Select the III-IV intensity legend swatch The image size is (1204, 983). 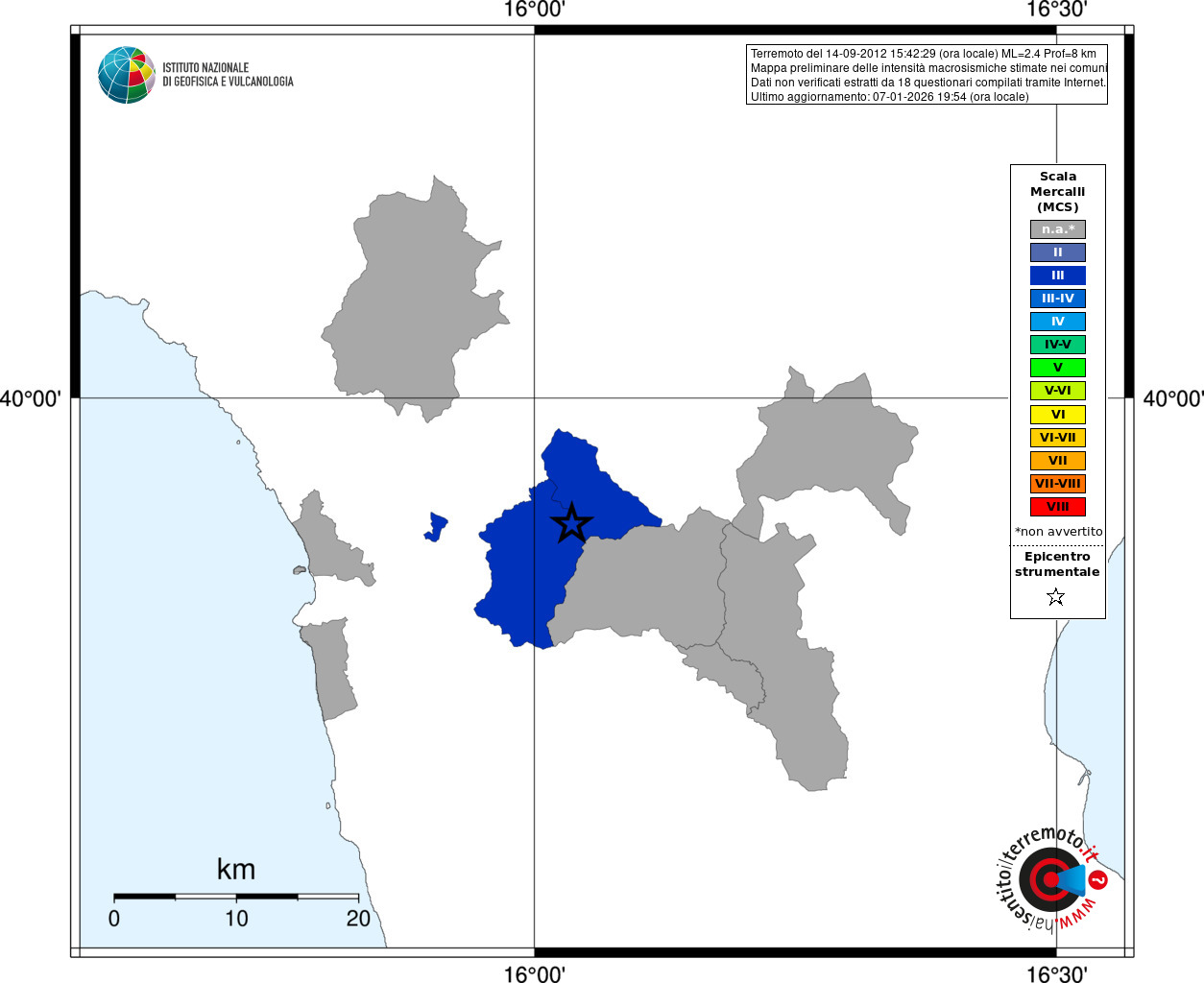tap(1058, 299)
